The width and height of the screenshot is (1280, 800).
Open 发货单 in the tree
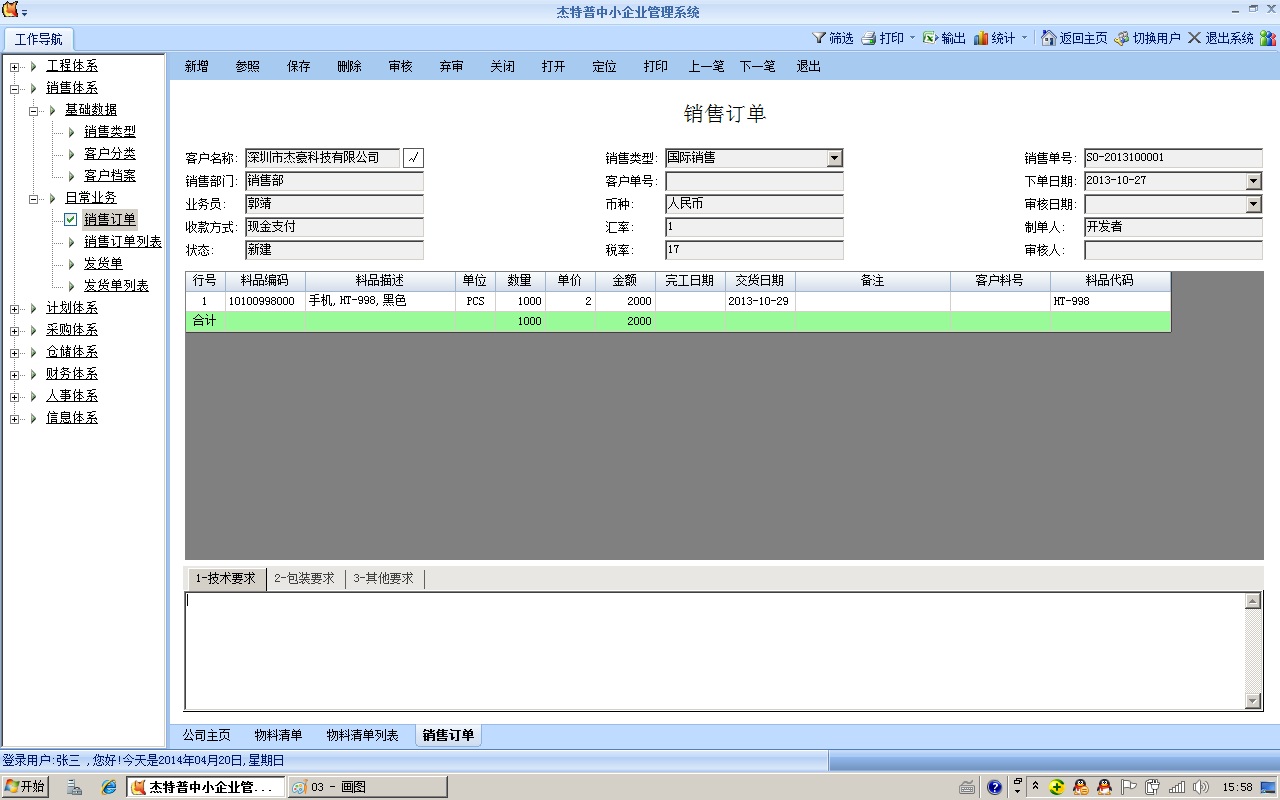(104, 263)
